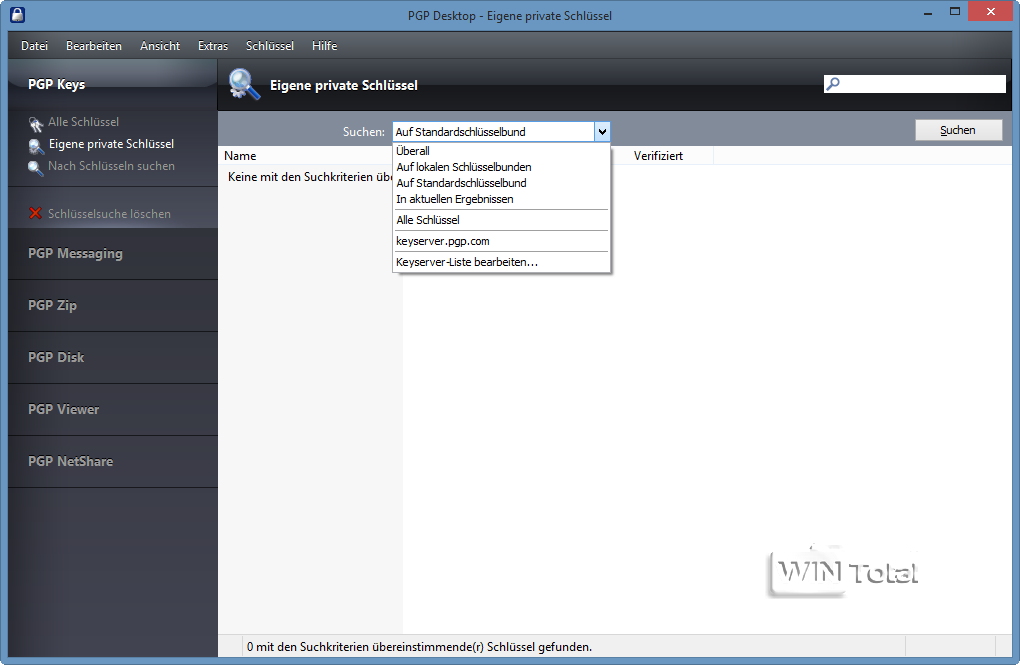Click the Nach Schlüsseln suchen magnifier icon
The width and height of the screenshot is (1020, 665).
click(x=35, y=168)
